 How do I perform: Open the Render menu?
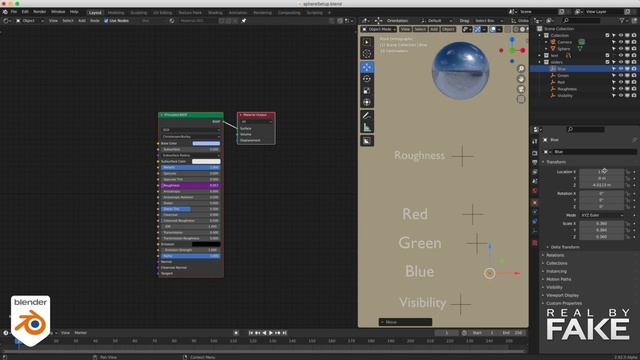click(x=40, y=12)
